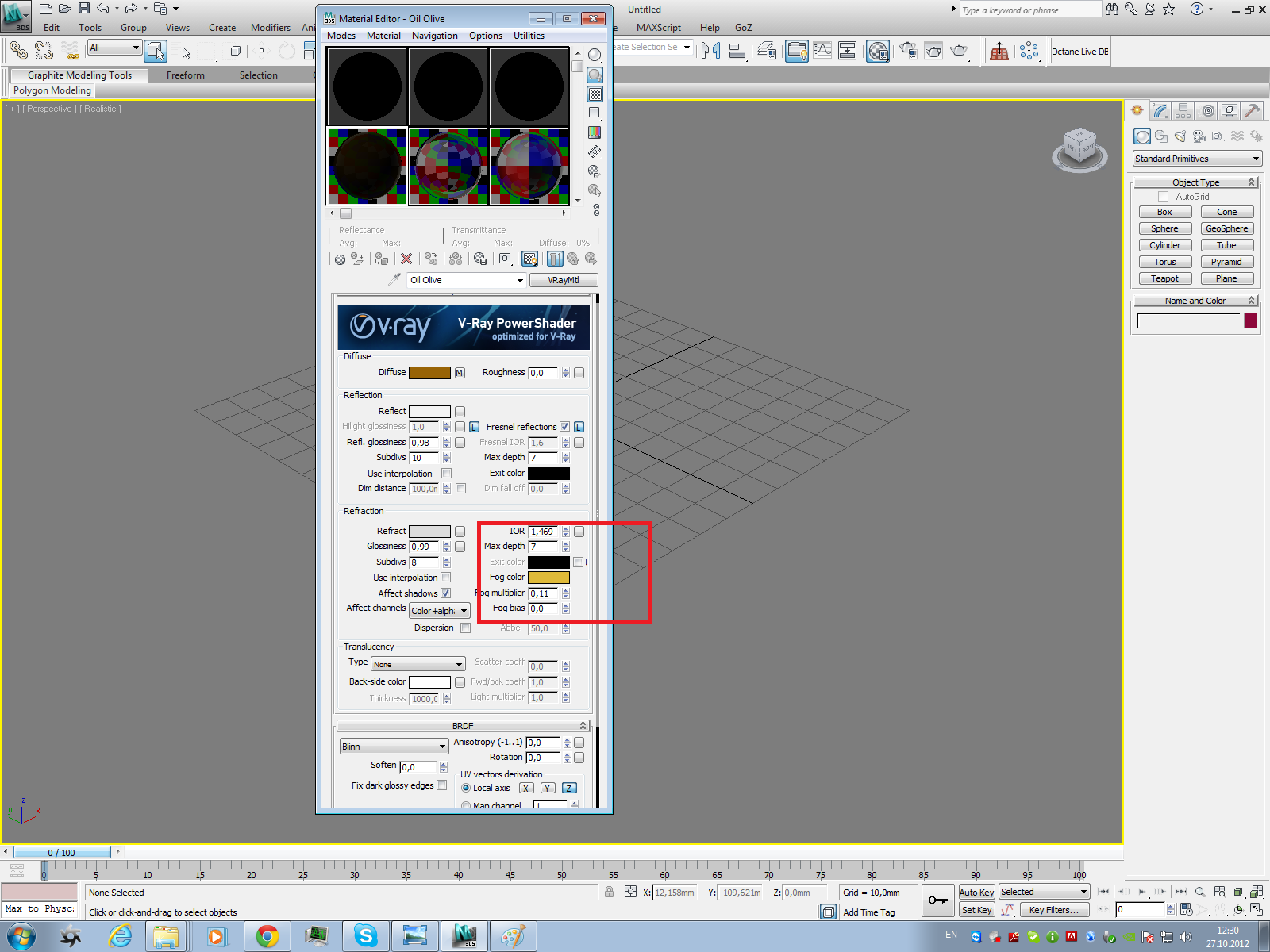Open the Modes menu in Material Editor
The width and height of the screenshot is (1270, 952).
341,36
